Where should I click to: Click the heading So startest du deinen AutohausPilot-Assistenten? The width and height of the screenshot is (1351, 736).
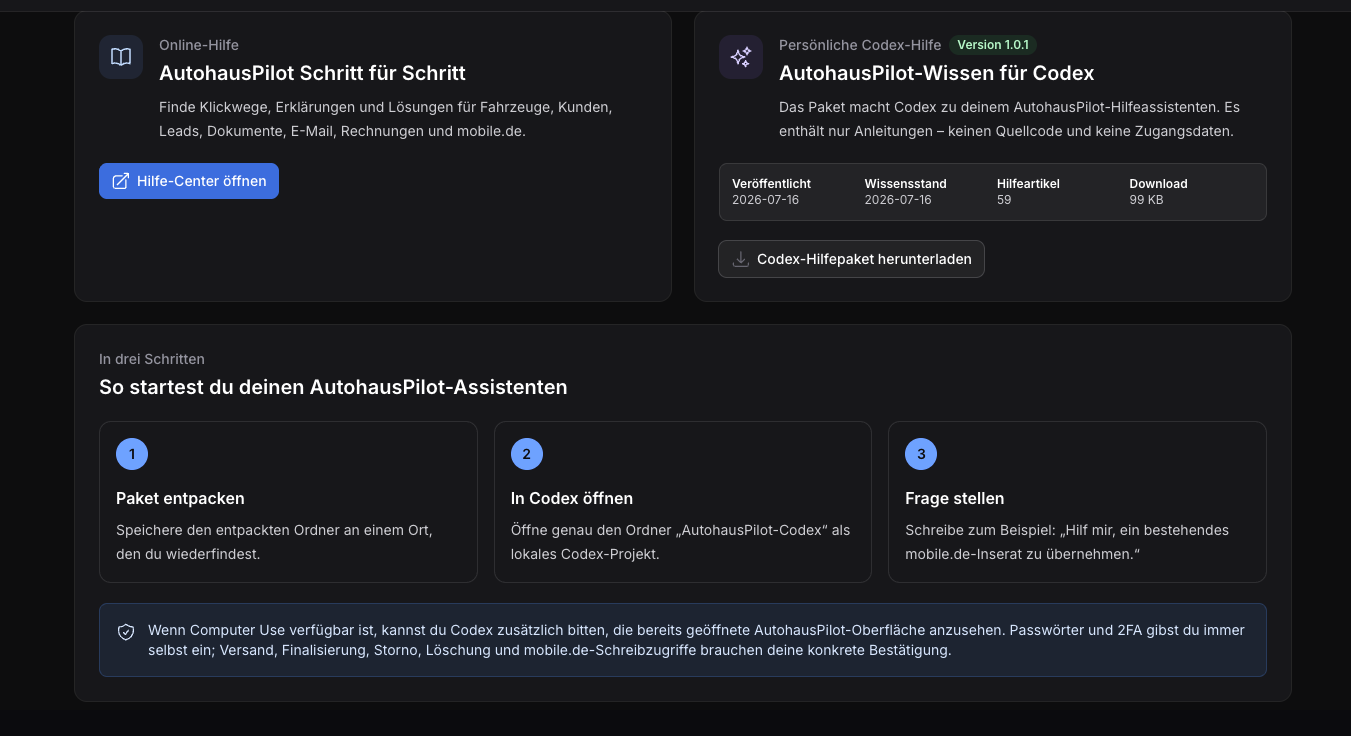[x=333, y=387]
